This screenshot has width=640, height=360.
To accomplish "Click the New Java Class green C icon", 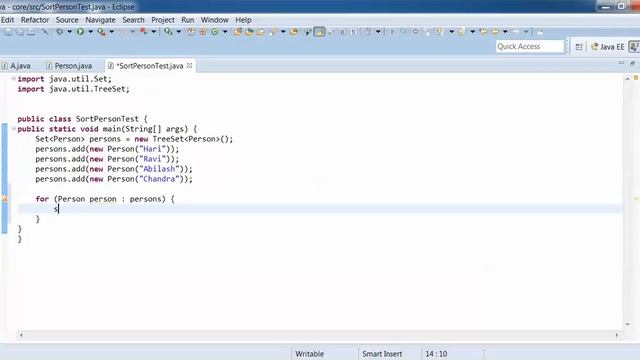I will click(x=215, y=31).
